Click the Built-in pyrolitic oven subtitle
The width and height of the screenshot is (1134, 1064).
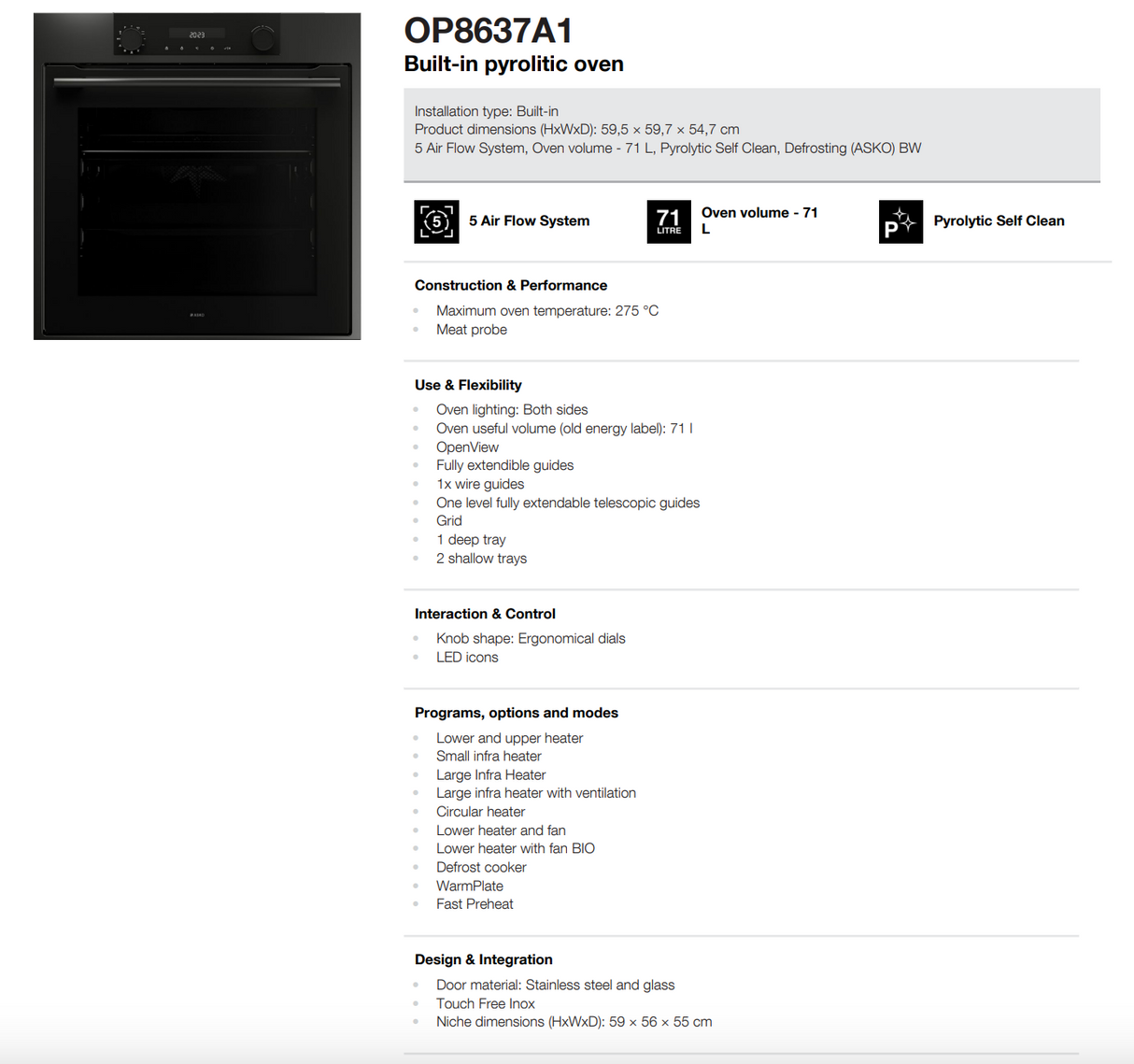tap(513, 64)
